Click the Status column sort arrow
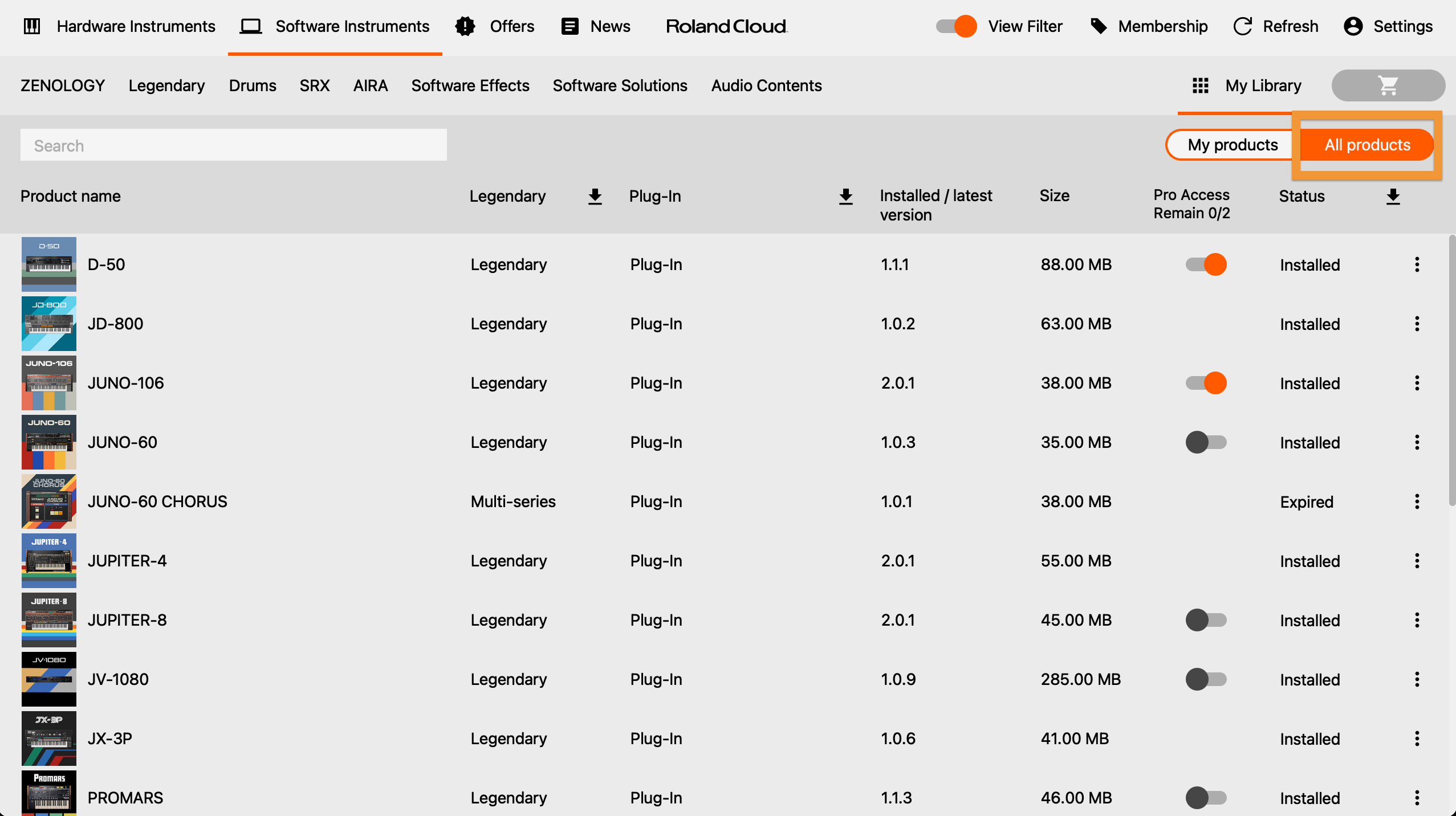The width and height of the screenshot is (1456, 816). [x=1393, y=196]
